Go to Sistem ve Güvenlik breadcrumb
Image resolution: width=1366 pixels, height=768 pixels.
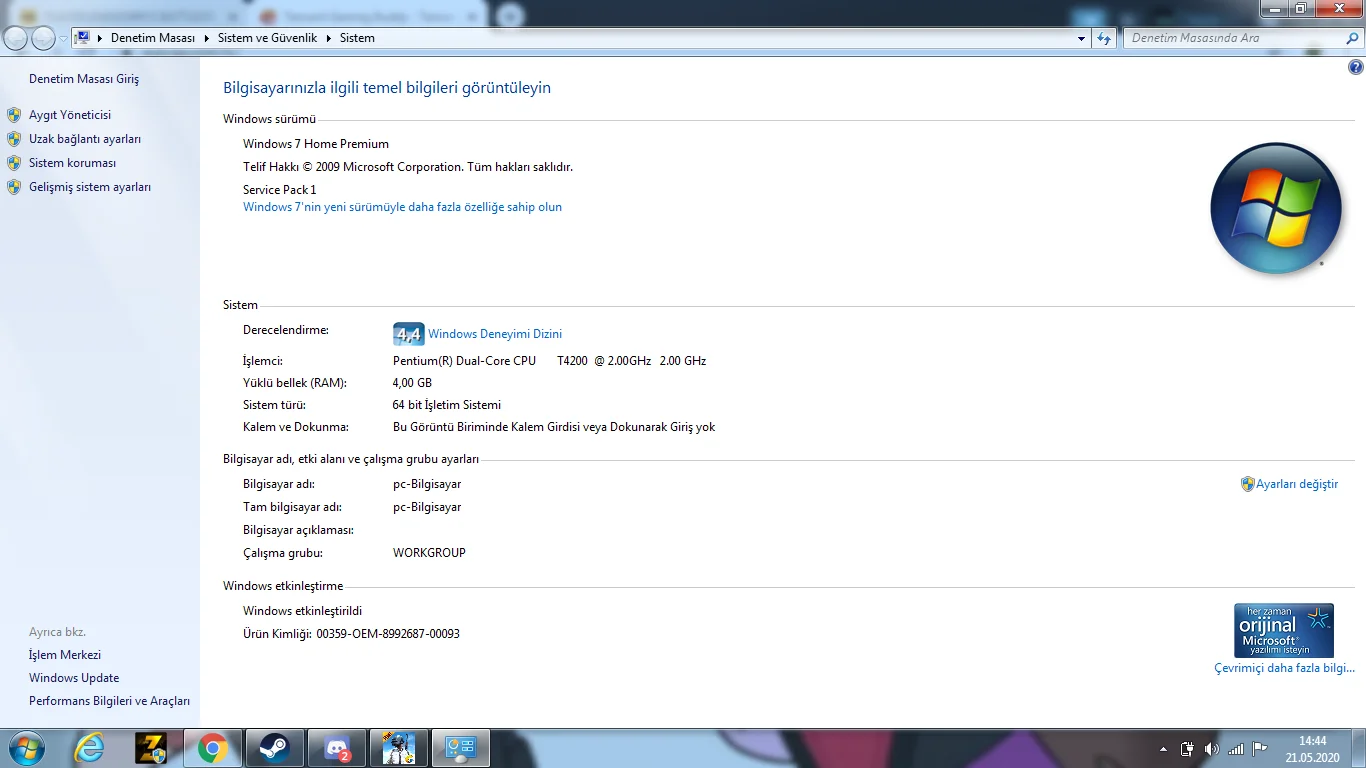click(267, 38)
